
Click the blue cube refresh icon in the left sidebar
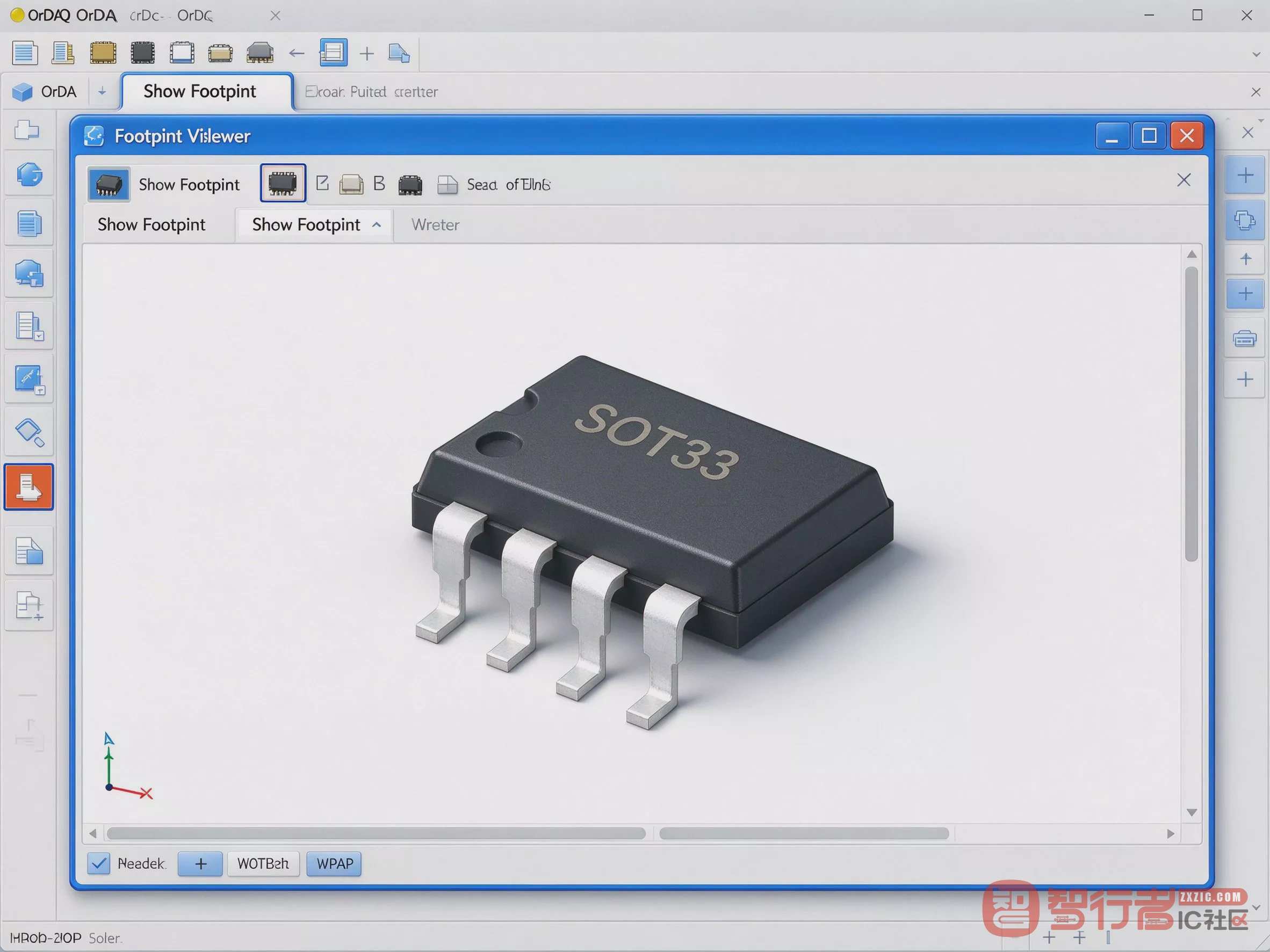(28, 175)
